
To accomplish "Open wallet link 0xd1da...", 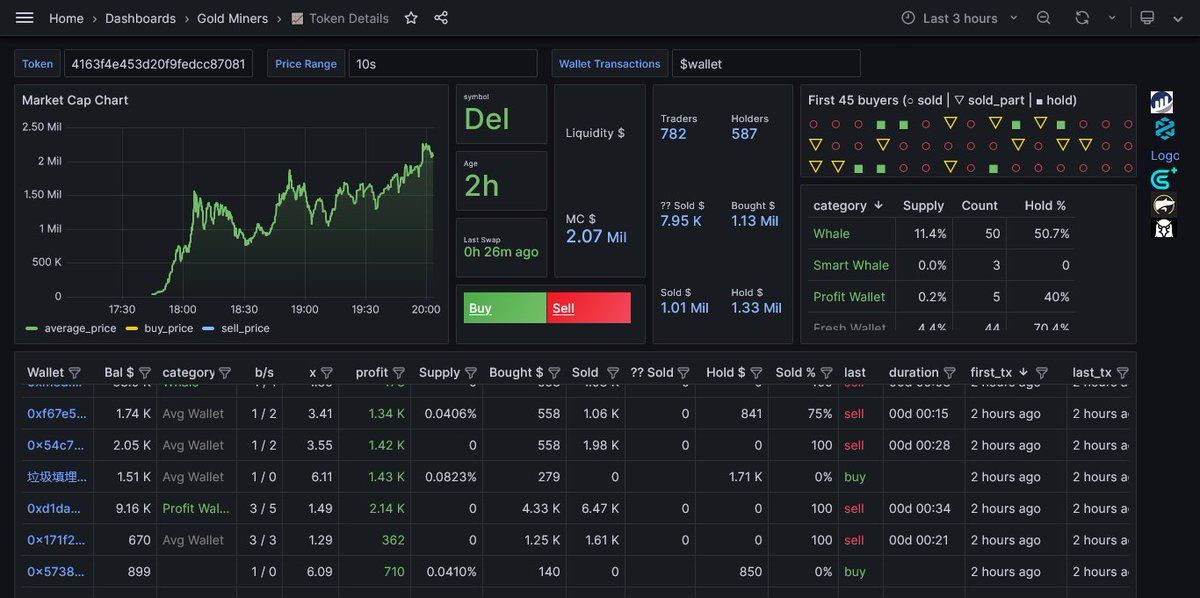I will point(56,508).
